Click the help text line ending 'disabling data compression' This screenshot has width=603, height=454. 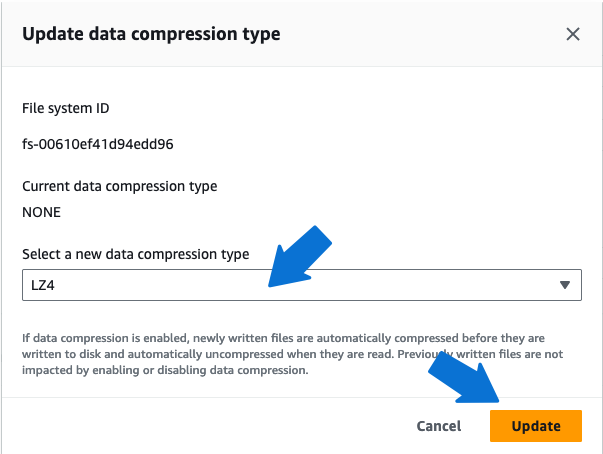pos(165,370)
